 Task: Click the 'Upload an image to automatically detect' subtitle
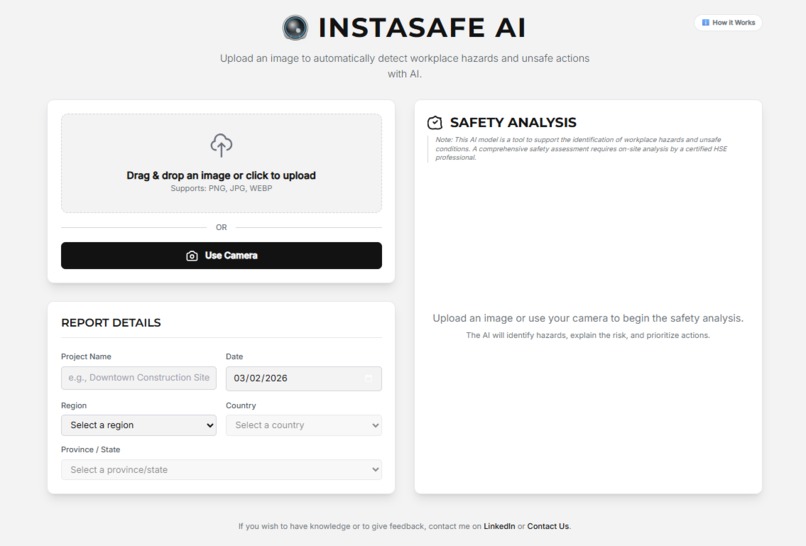coord(405,66)
